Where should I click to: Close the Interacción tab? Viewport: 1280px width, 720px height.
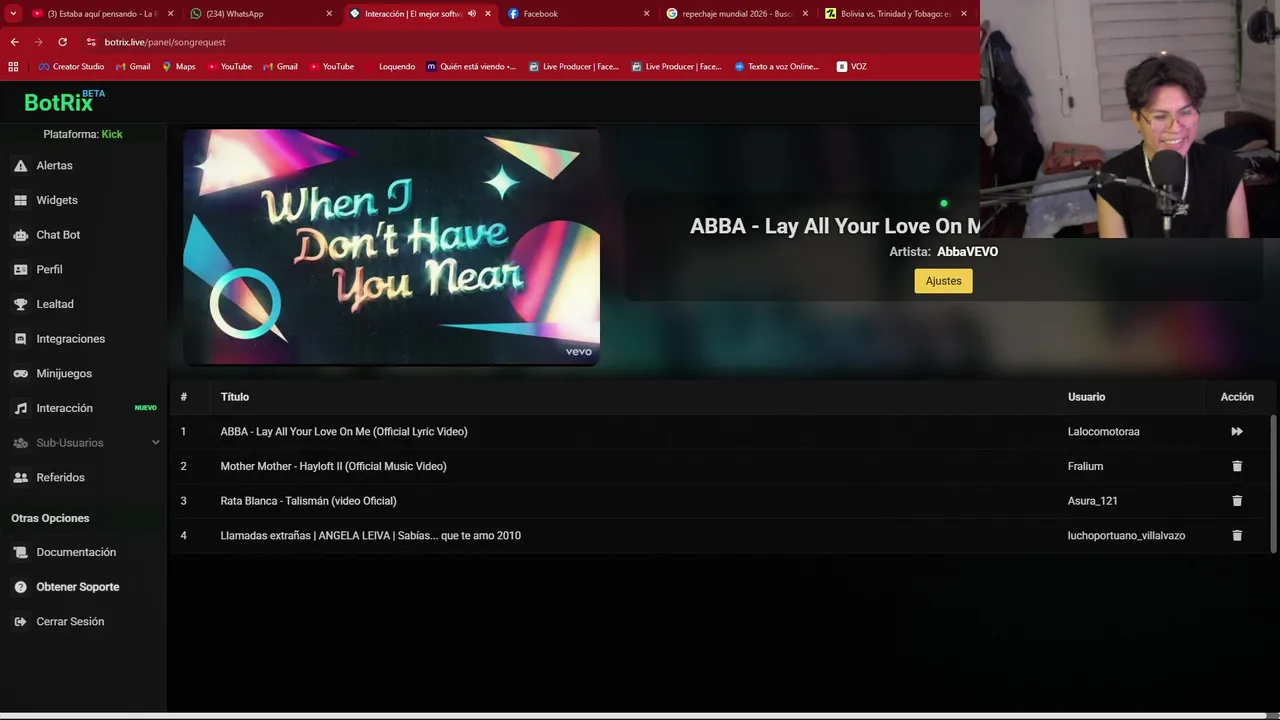point(488,14)
